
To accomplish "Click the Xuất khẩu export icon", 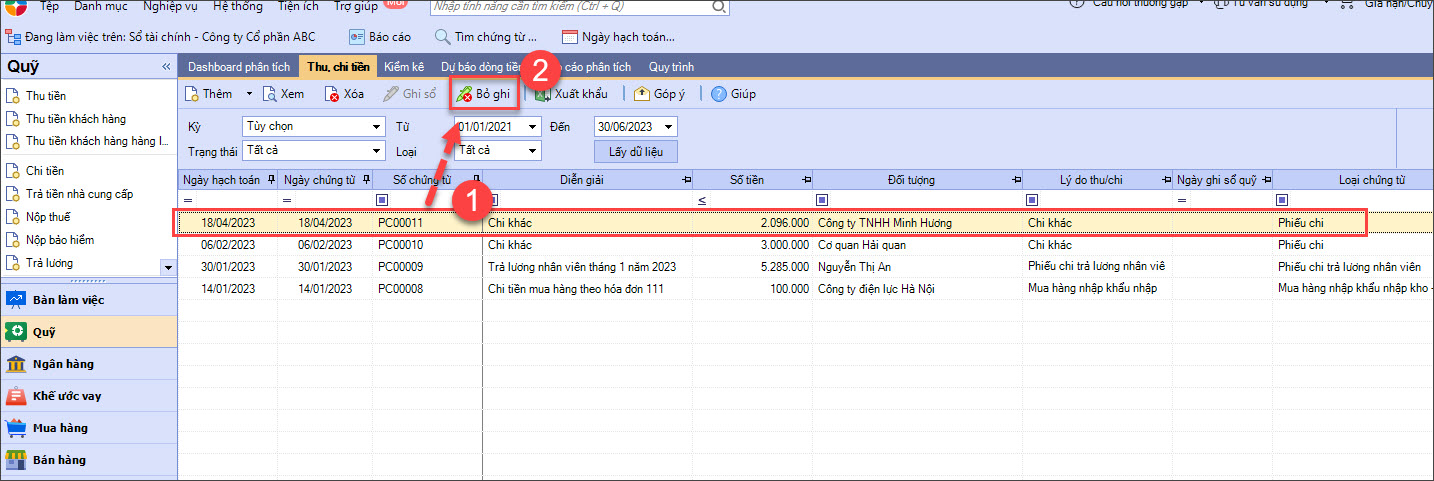I will (543, 94).
